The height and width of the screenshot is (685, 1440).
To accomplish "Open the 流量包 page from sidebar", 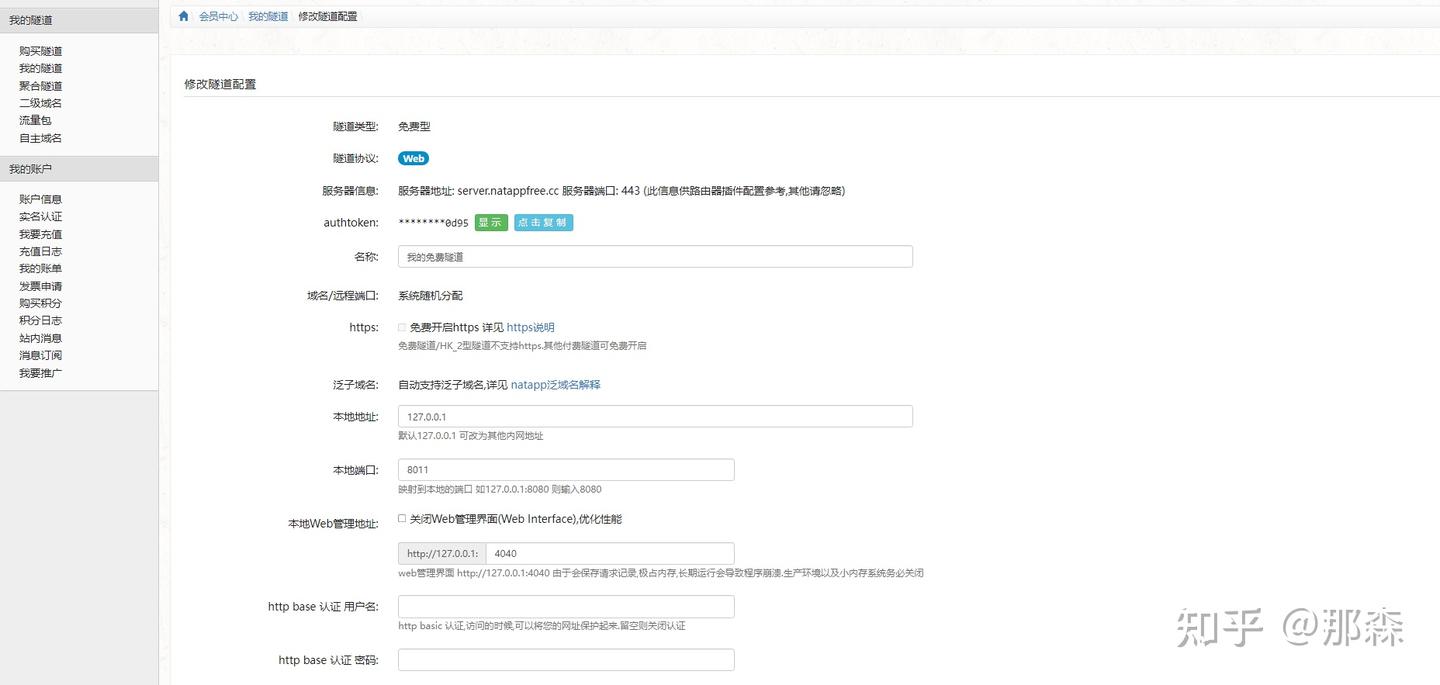I will [35, 120].
